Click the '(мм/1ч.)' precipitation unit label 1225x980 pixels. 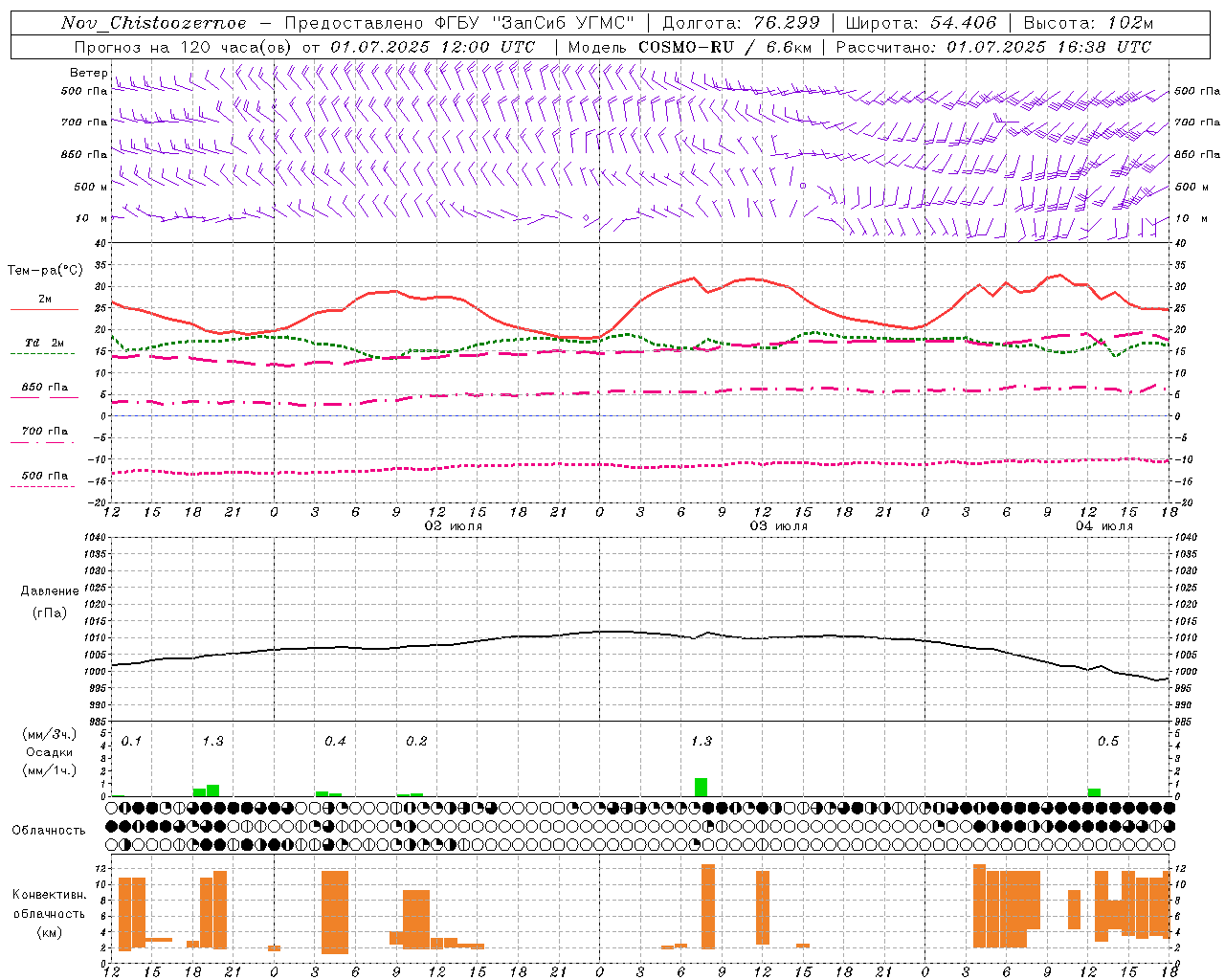(x=49, y=770)
